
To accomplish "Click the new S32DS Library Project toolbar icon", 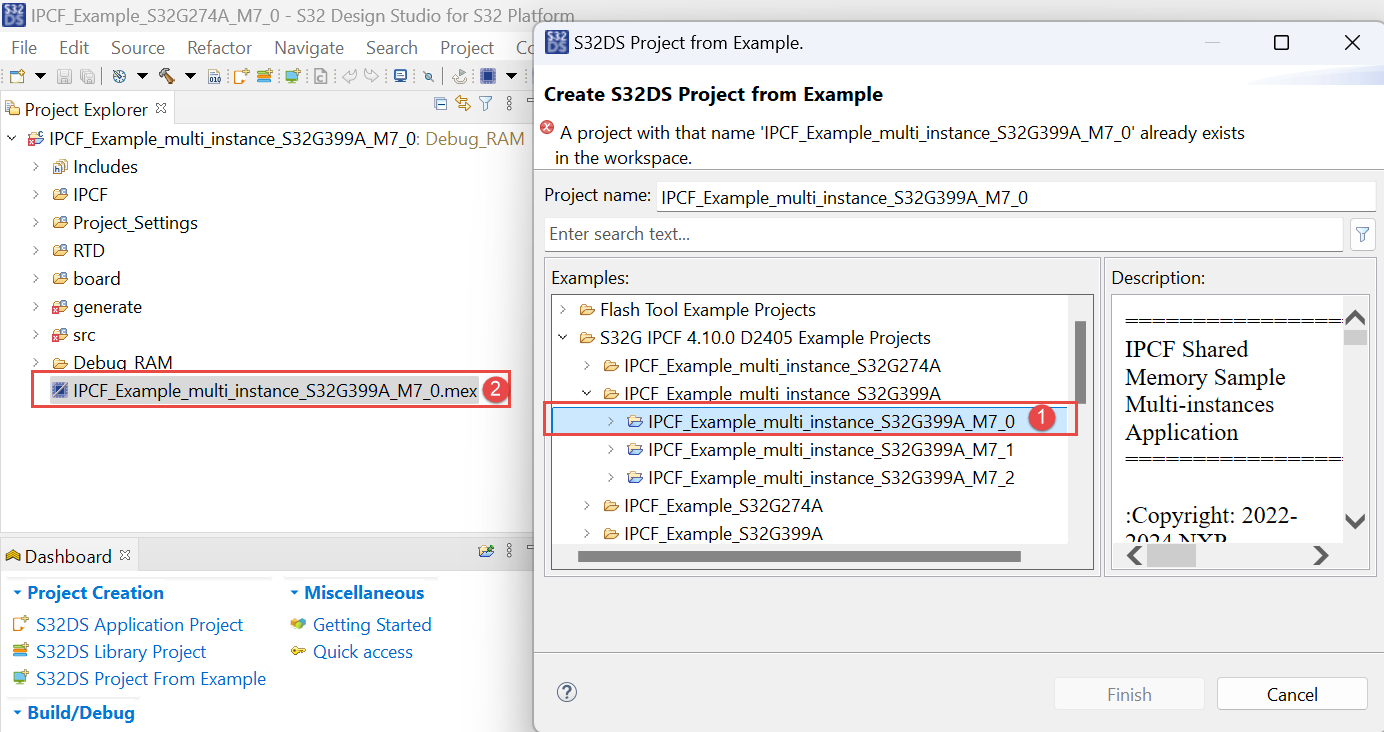I will (265, 76).
